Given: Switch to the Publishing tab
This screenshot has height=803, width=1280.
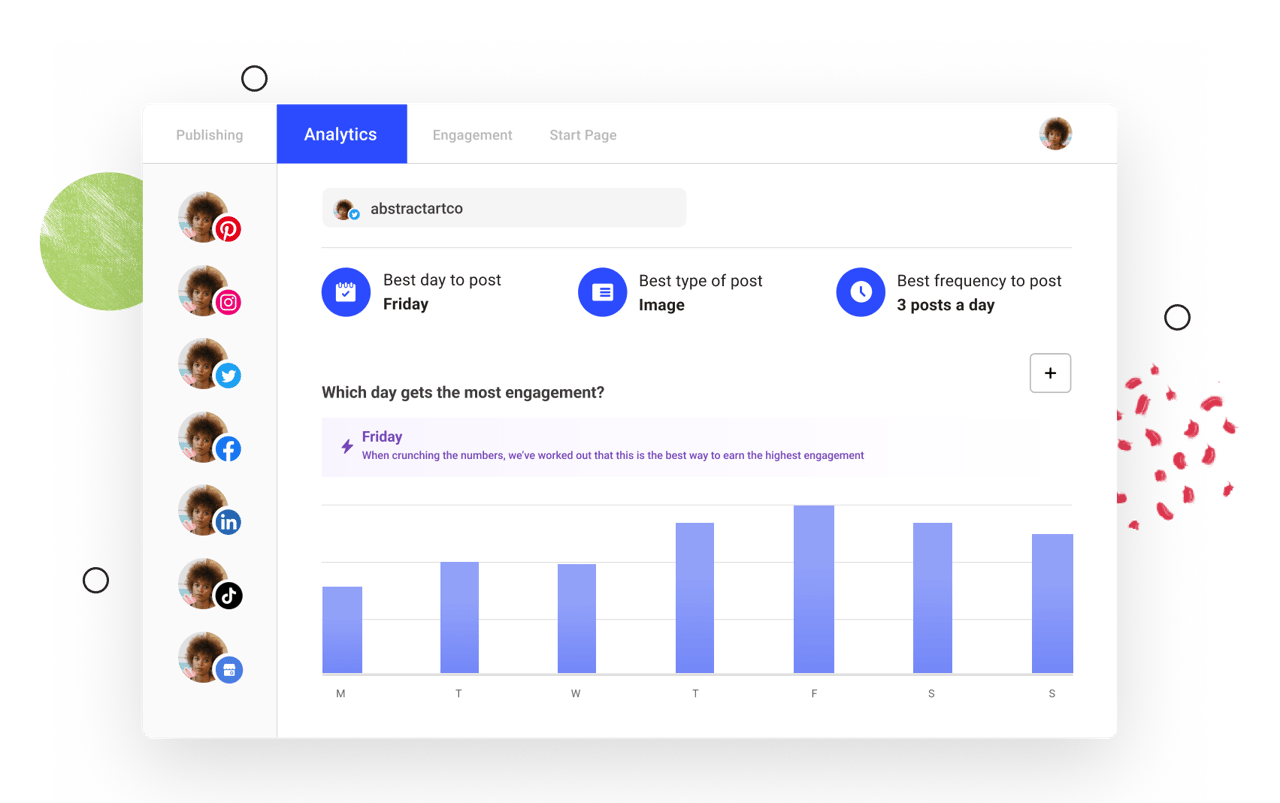Looking at the screenshot, I should [210, 133].
